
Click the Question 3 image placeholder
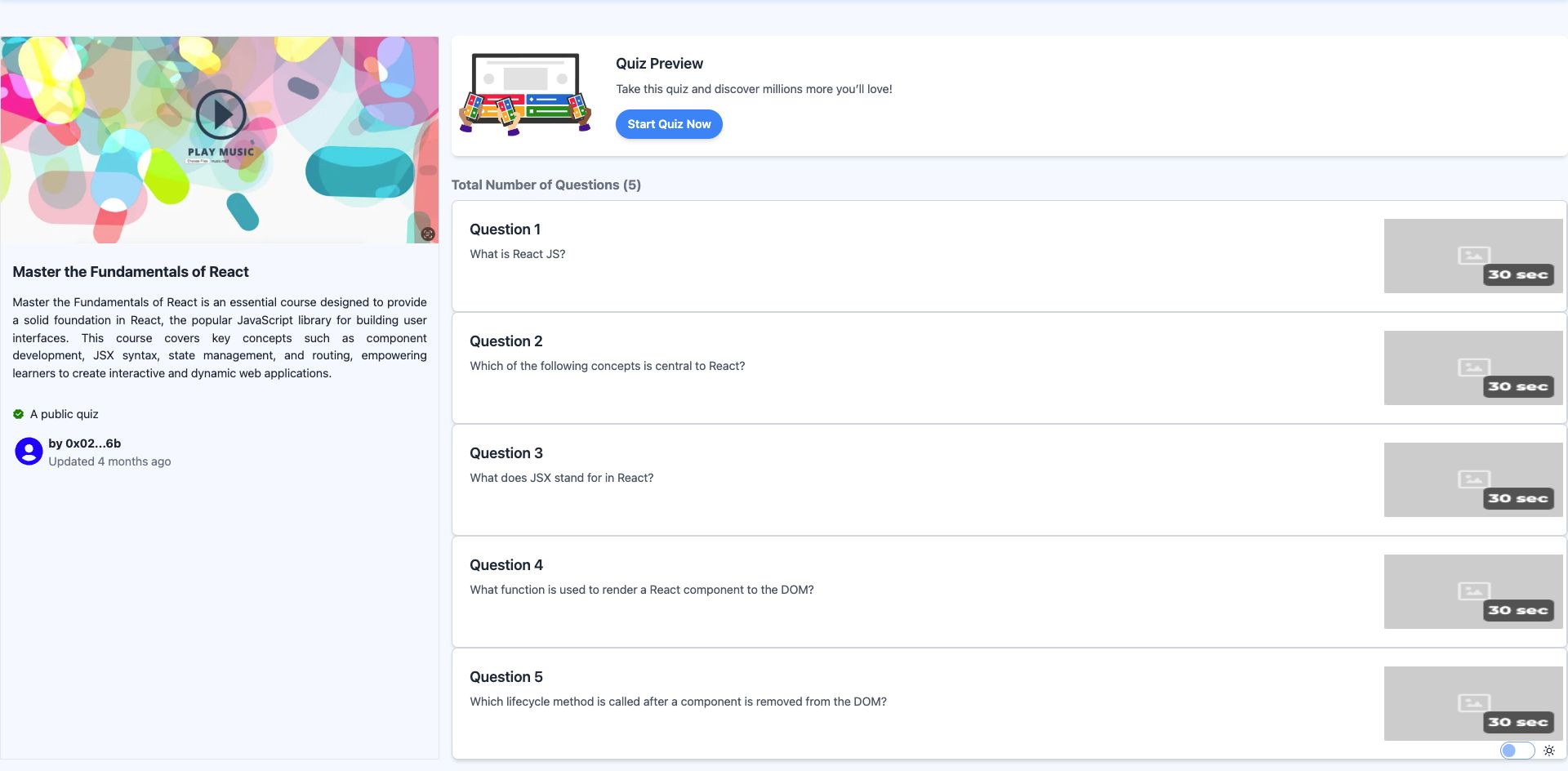click(1473, 479)
